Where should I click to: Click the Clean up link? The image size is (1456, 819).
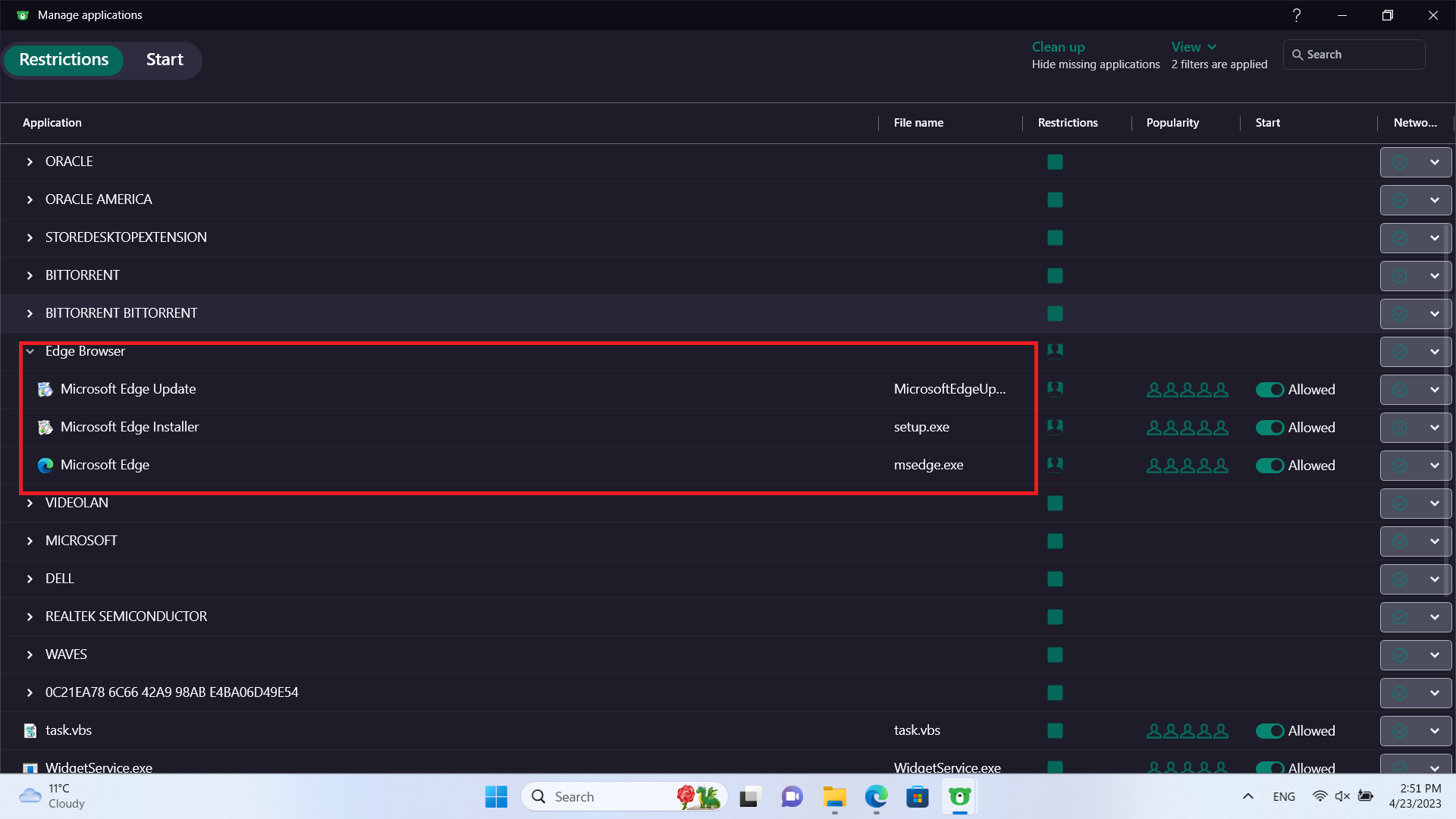1058,47
